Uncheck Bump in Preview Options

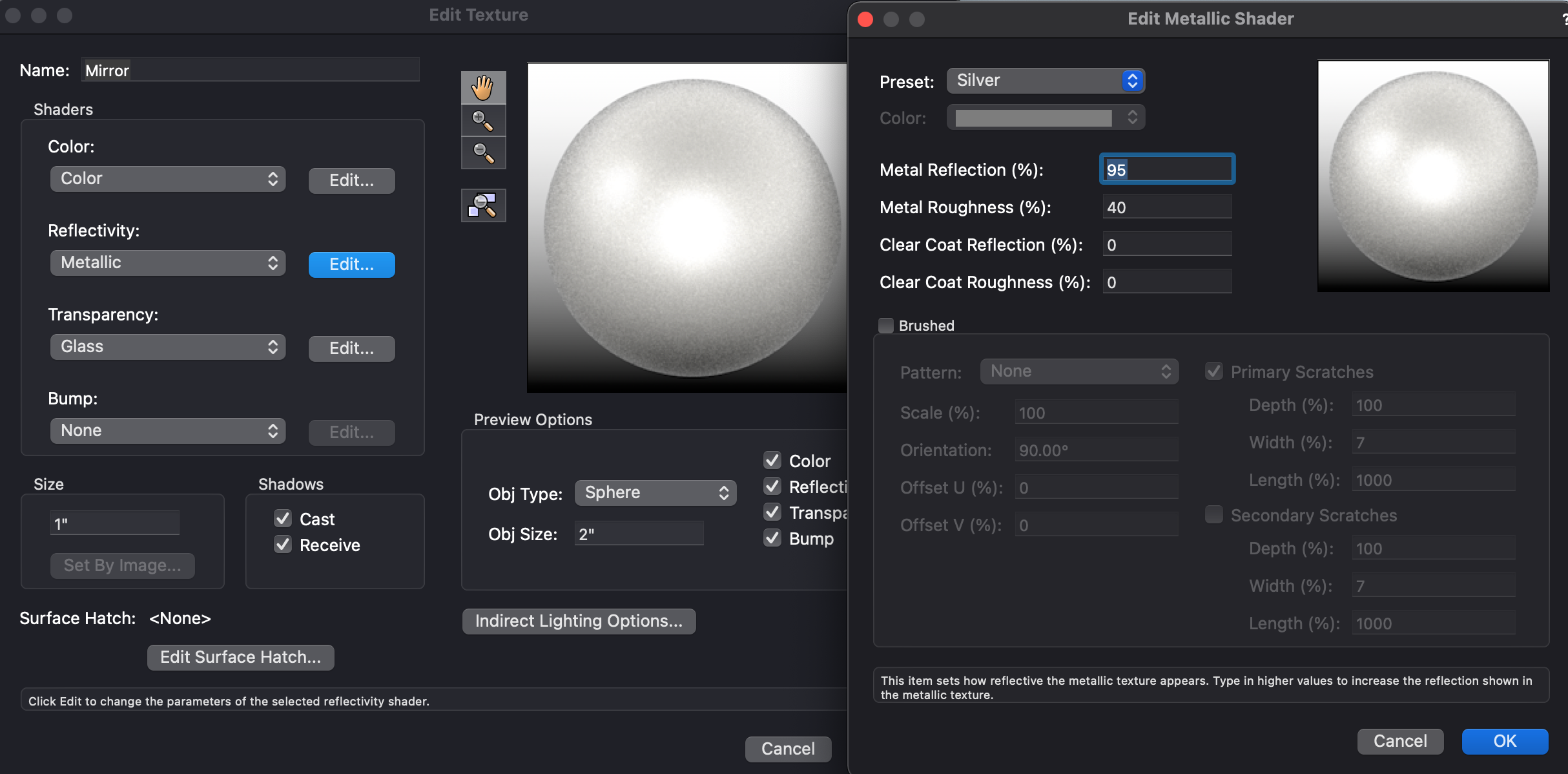772,538
